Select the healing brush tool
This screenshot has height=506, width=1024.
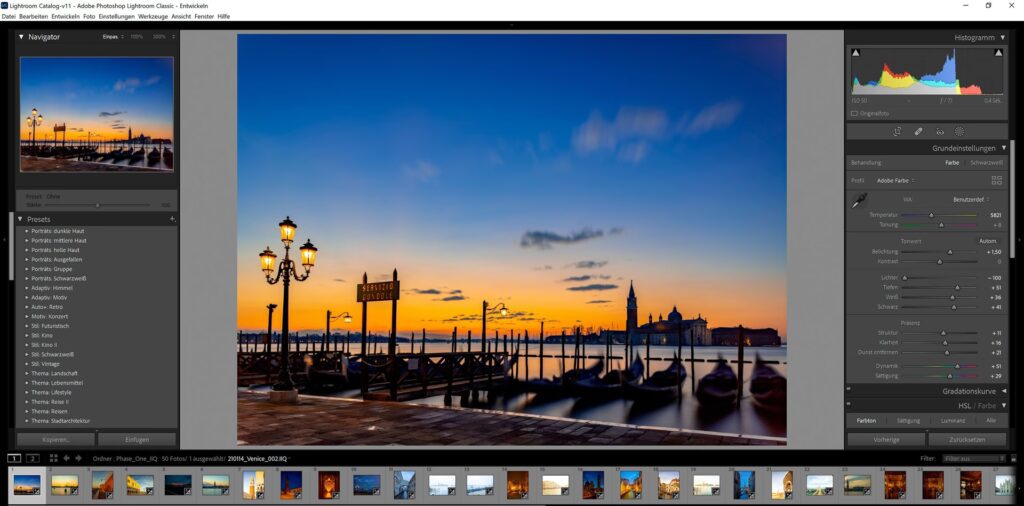pos(918,131)
